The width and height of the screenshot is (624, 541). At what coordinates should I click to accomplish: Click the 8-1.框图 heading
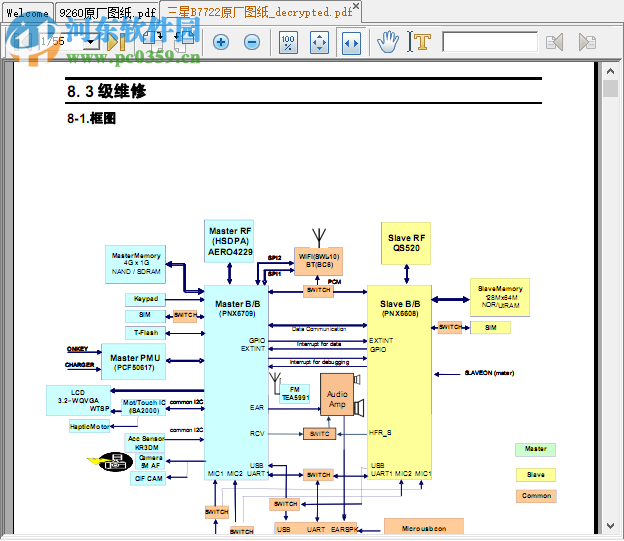[92, 118]
